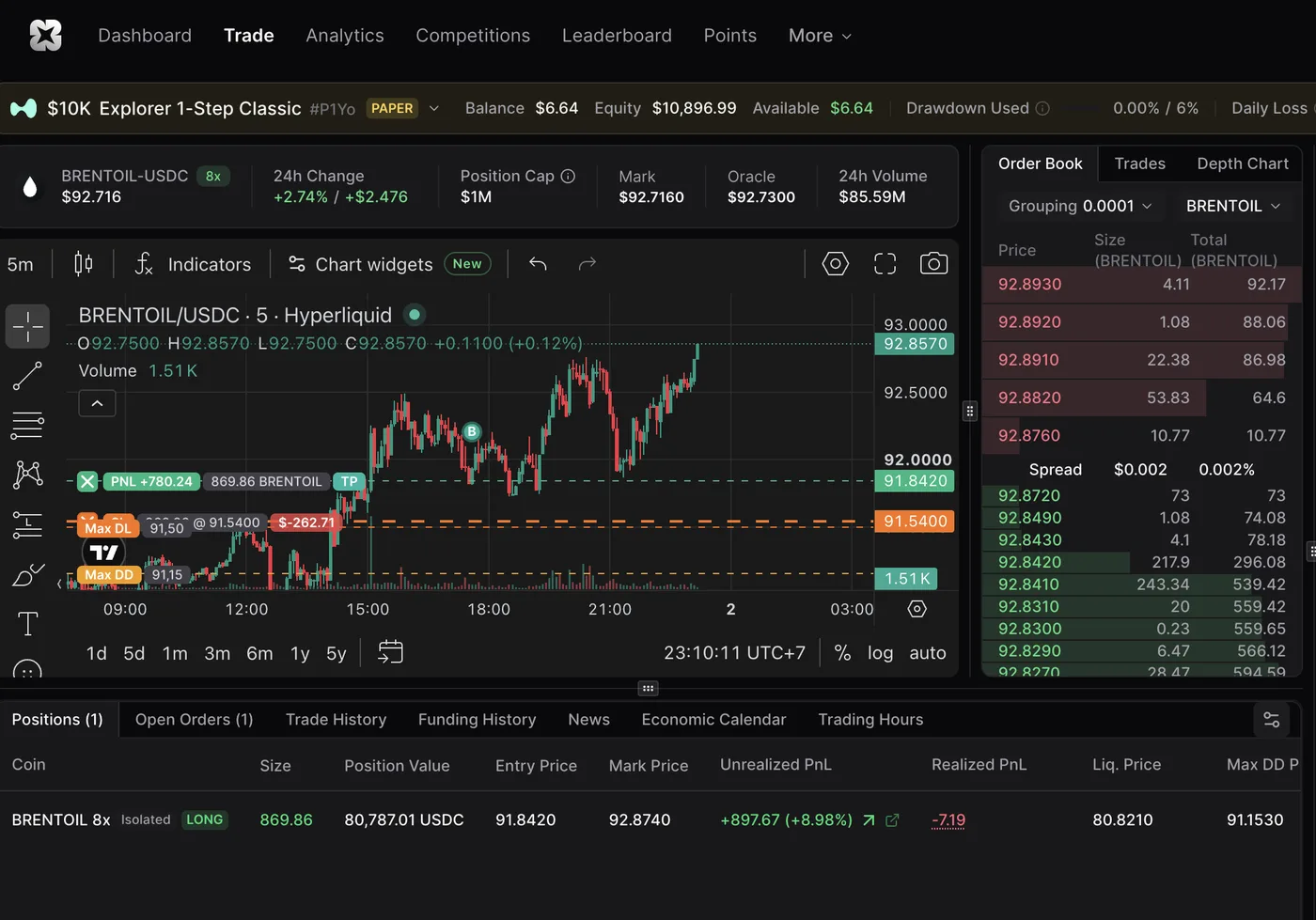Screen dimensions: 1316x920
Task: Collapse the chart legend with chevron button
Action: point(97,403)
